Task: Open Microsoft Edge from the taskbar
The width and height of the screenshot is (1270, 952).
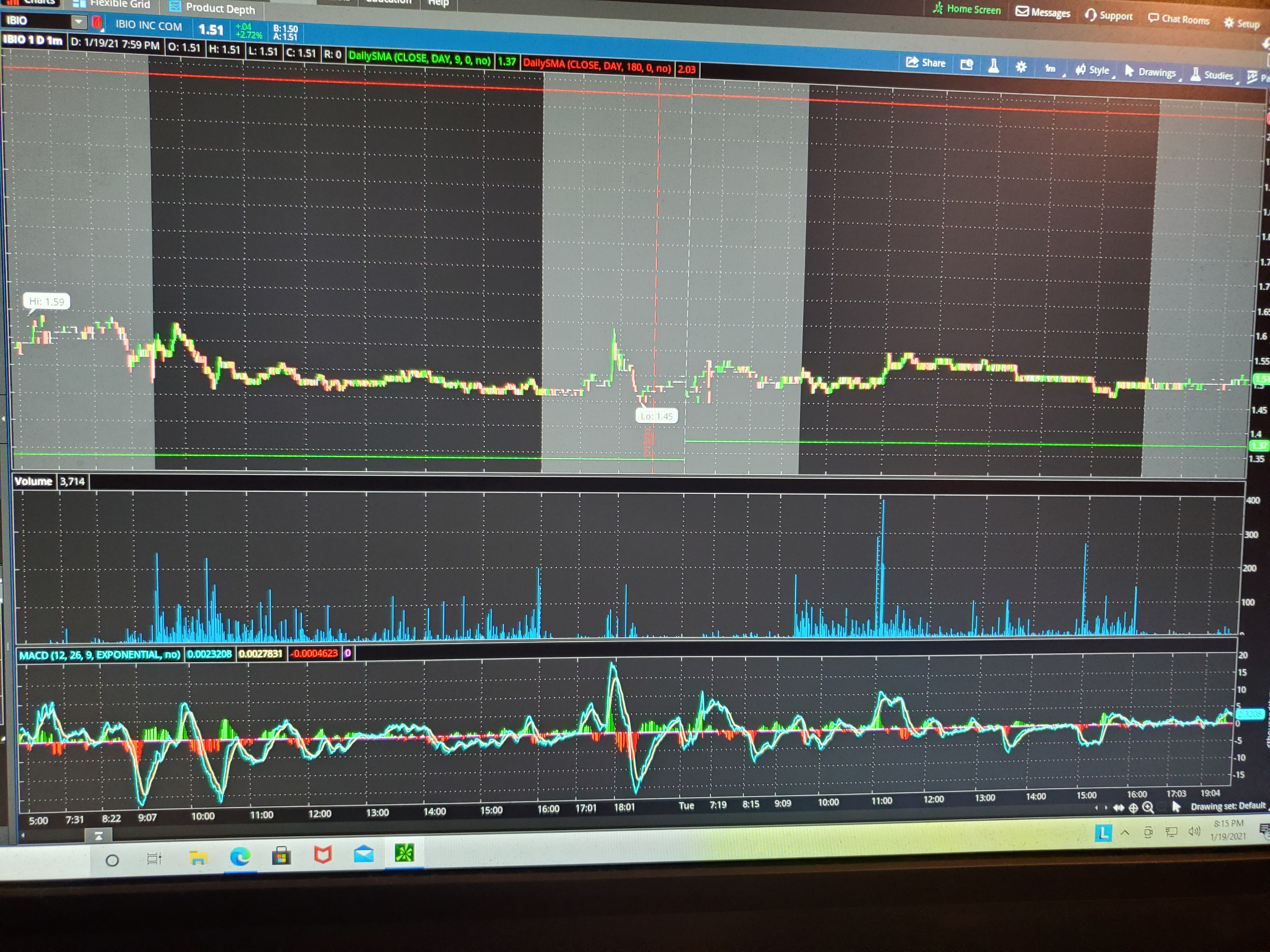Action: [x=240, y=857]
